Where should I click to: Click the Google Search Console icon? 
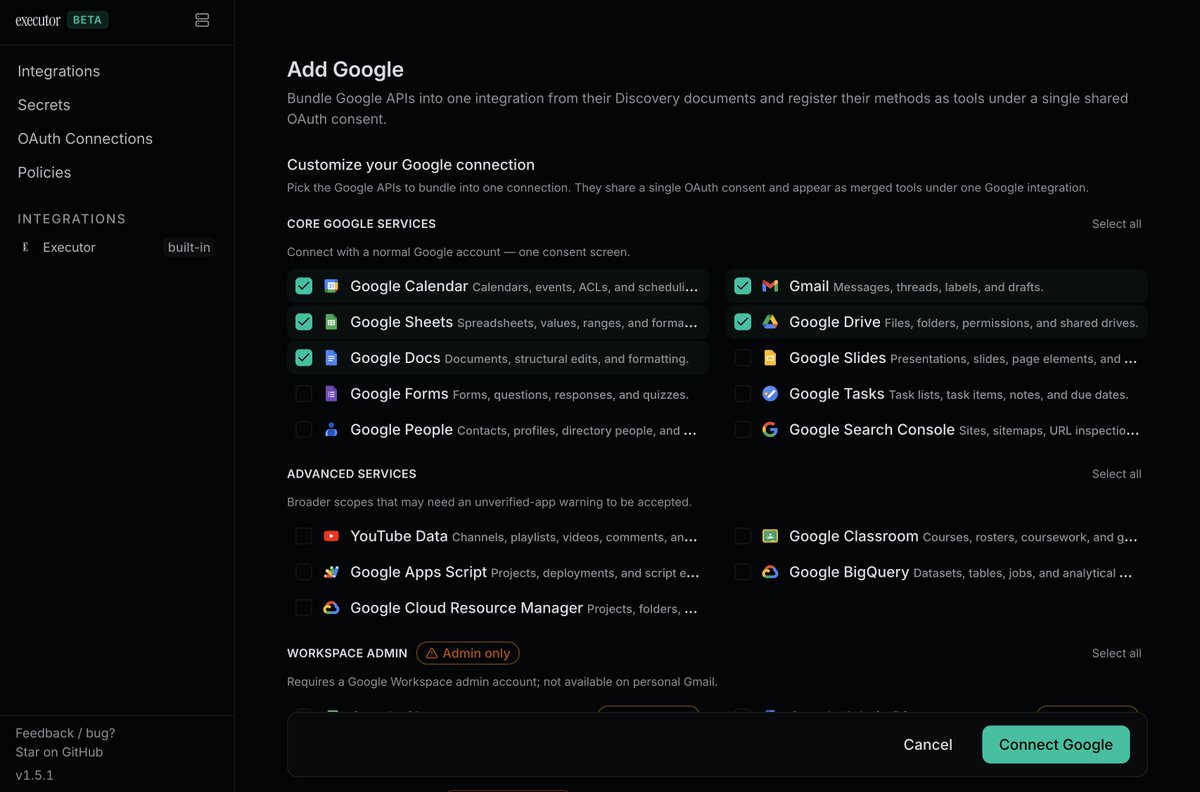point(770,430)
